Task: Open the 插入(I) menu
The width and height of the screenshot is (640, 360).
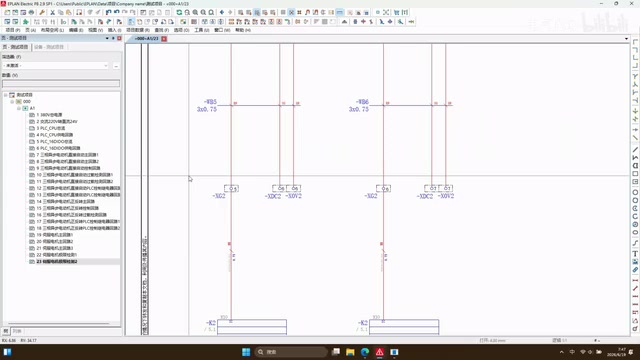Action: (x=114, y=30)
